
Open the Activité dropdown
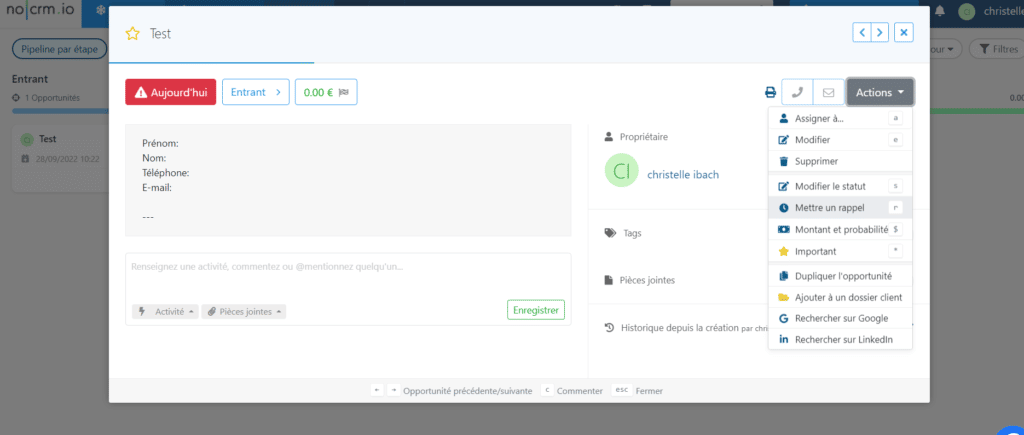pyautogui.click(x=165, y=312)
